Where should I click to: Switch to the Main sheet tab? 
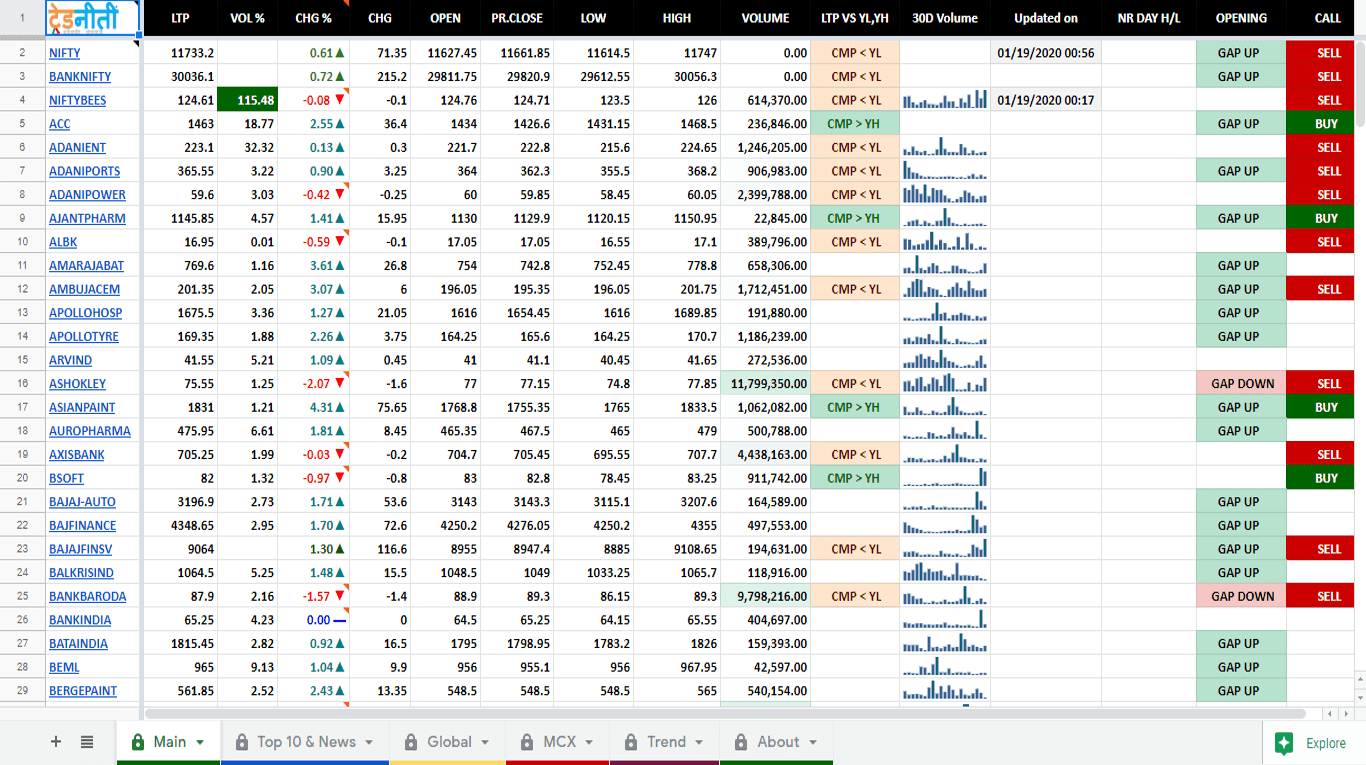168,742
